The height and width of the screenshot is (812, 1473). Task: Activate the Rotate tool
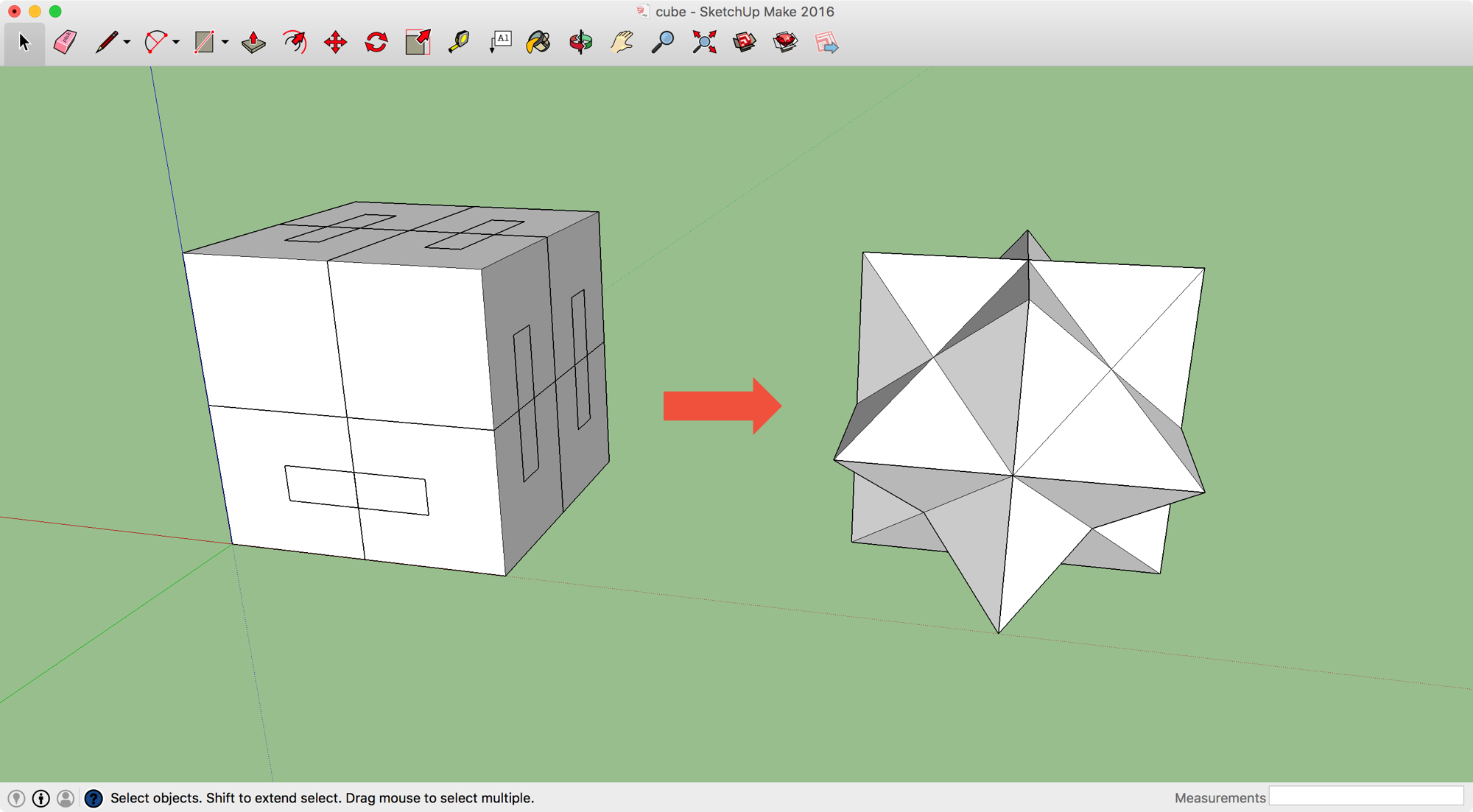pos(375,43)
